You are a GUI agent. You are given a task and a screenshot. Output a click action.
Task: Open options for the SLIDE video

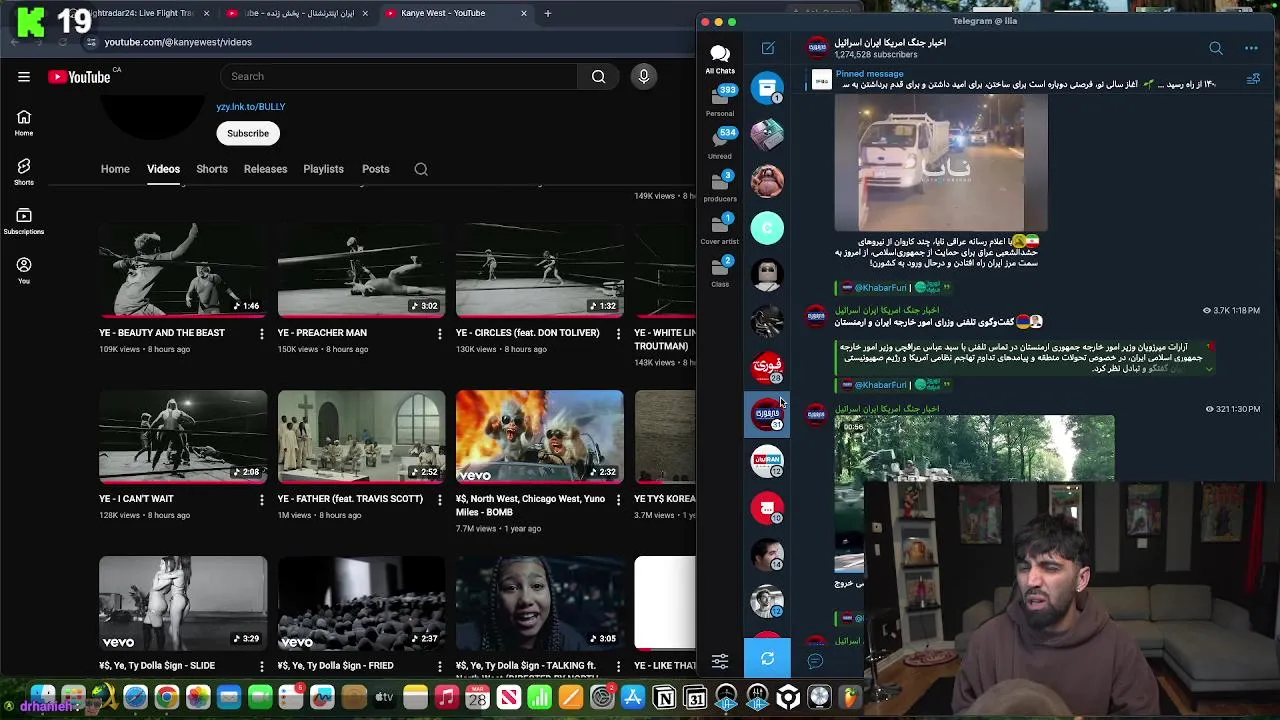pos(261,666)
